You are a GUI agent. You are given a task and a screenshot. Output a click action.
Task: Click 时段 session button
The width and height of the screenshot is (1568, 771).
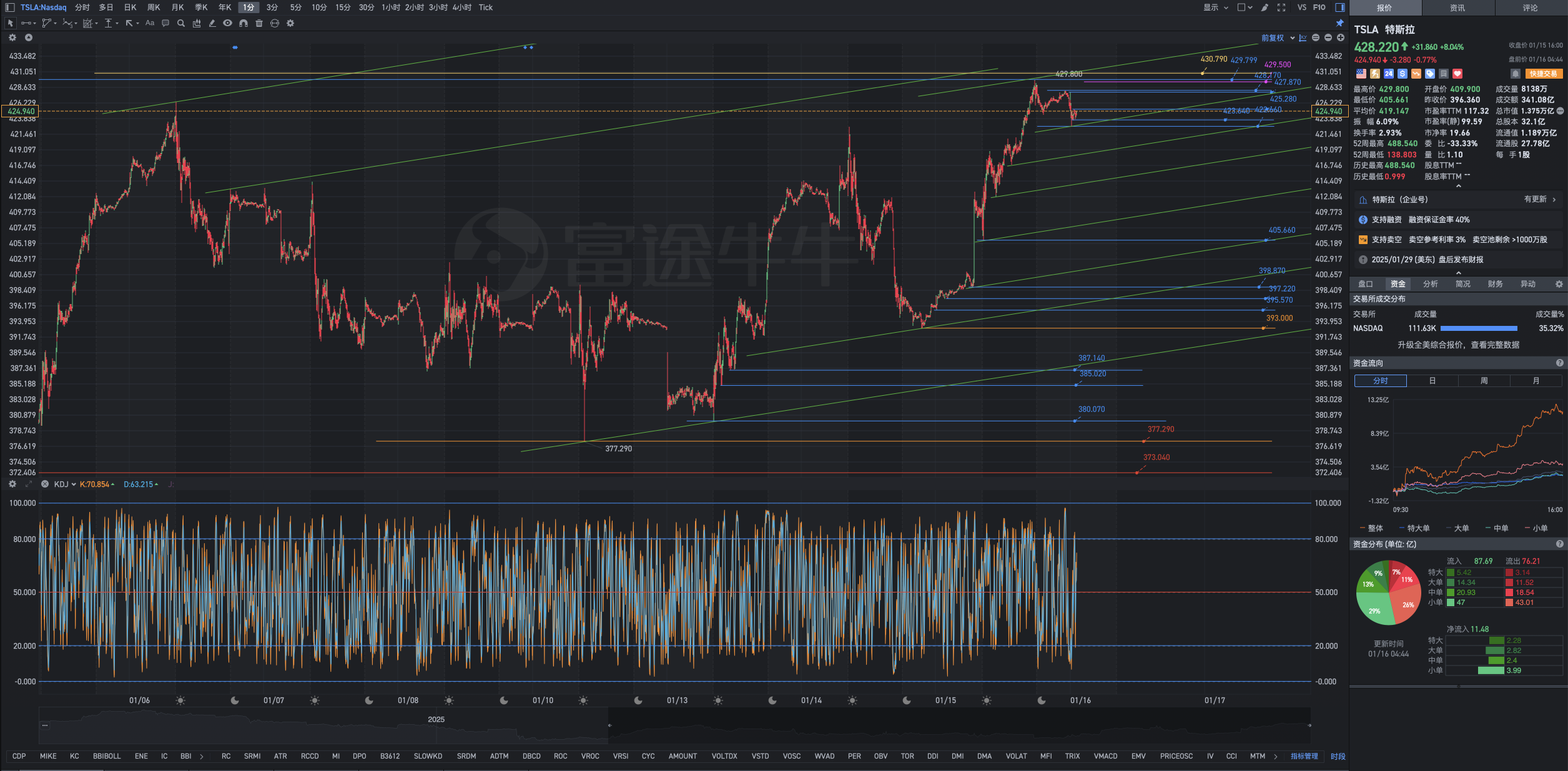(1338, 756)
